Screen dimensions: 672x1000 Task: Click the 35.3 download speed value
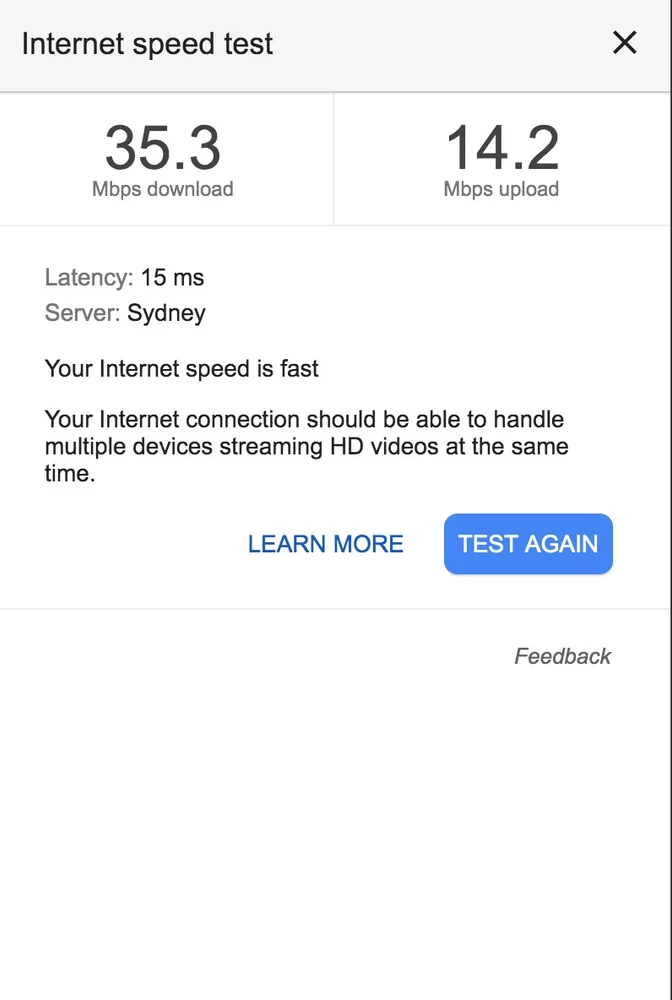(163, 148)
